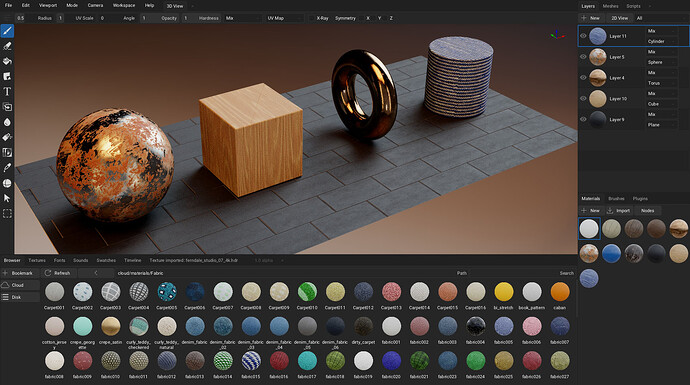Screen dimensions: 690x385
Task: Select the Color ID tool
Action: 7,153
